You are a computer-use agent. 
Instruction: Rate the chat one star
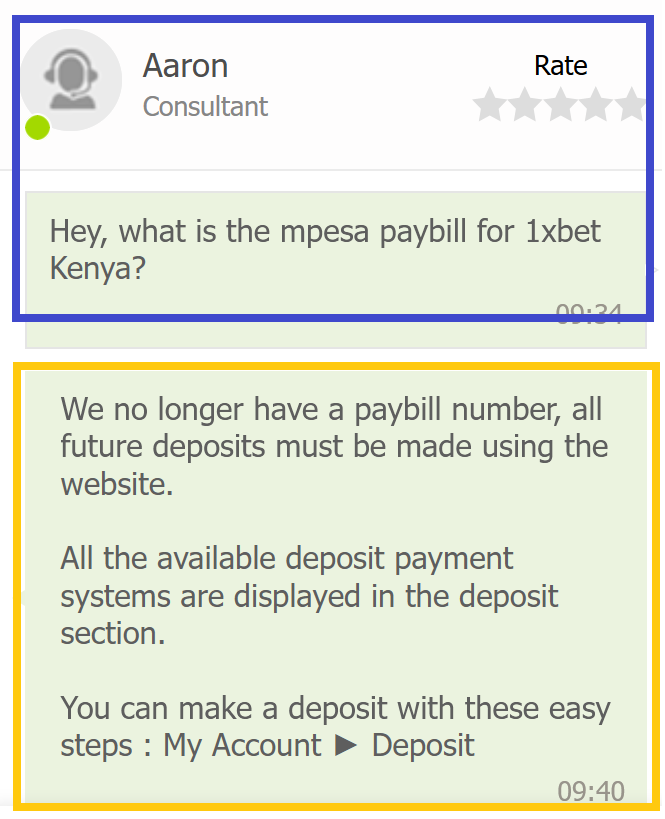click(x=489, y=105)
